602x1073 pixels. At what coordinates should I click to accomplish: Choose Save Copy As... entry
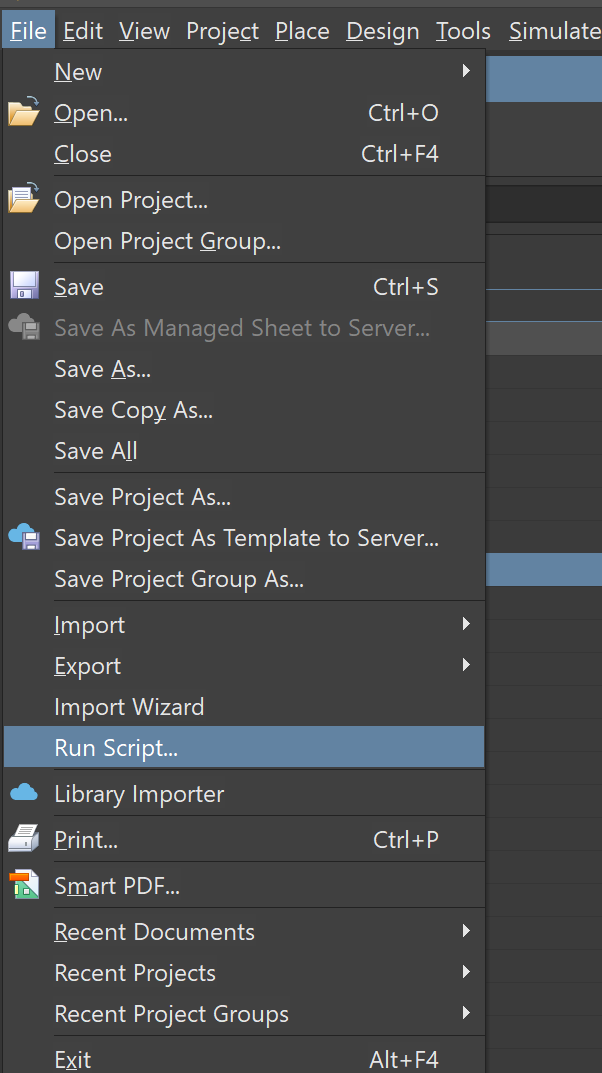pyautogui.click(x=244, y=409)
